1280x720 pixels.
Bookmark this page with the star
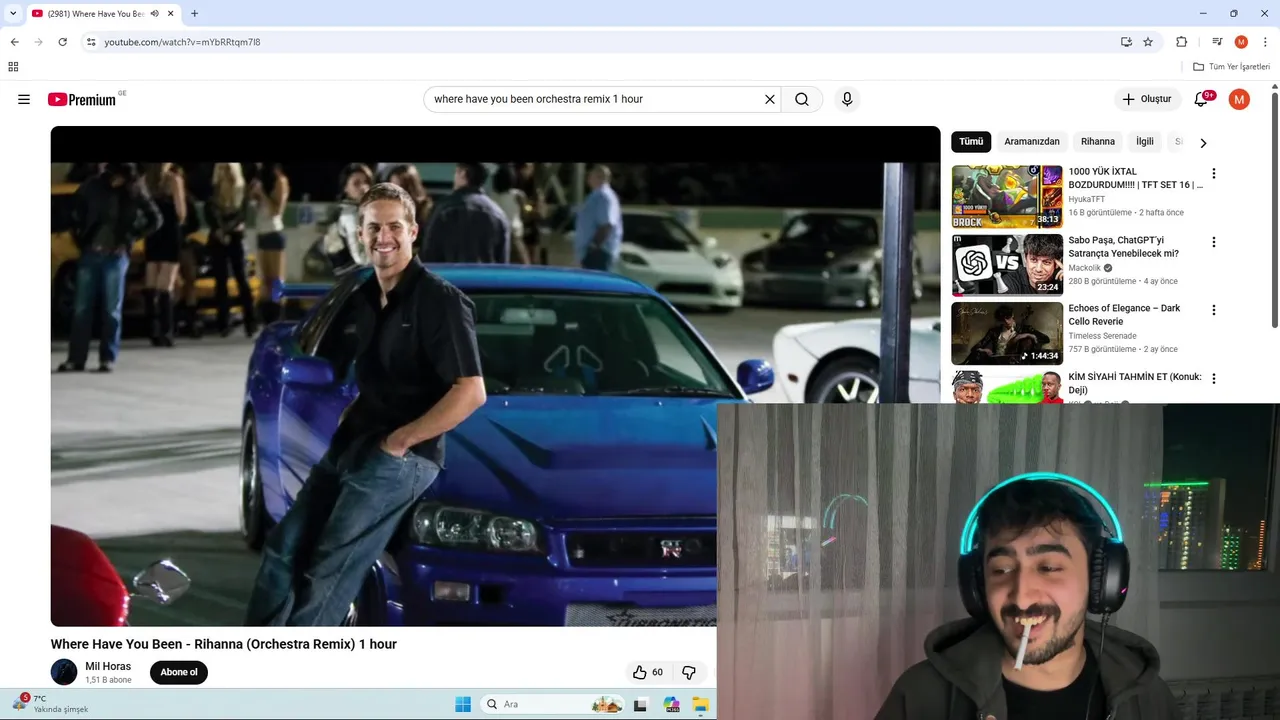pyautogui.click(x=1148, y=42)
